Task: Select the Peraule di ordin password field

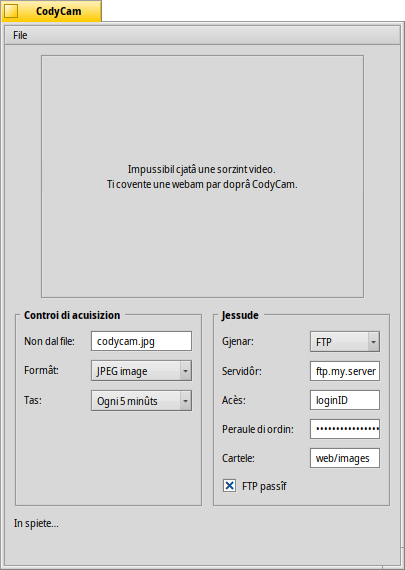Action: pyautogui.click(x=345, y=429)
